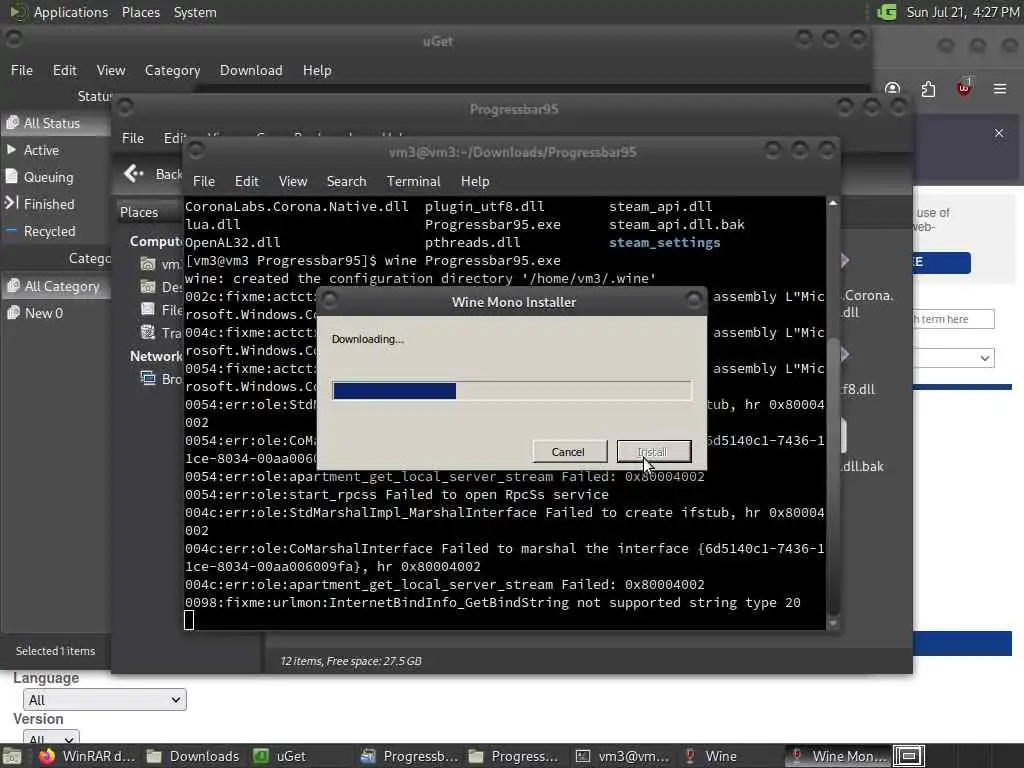Click the Wine Mono download progress bar
Viewport: 1024px width, 768px height.
[511, 391]
